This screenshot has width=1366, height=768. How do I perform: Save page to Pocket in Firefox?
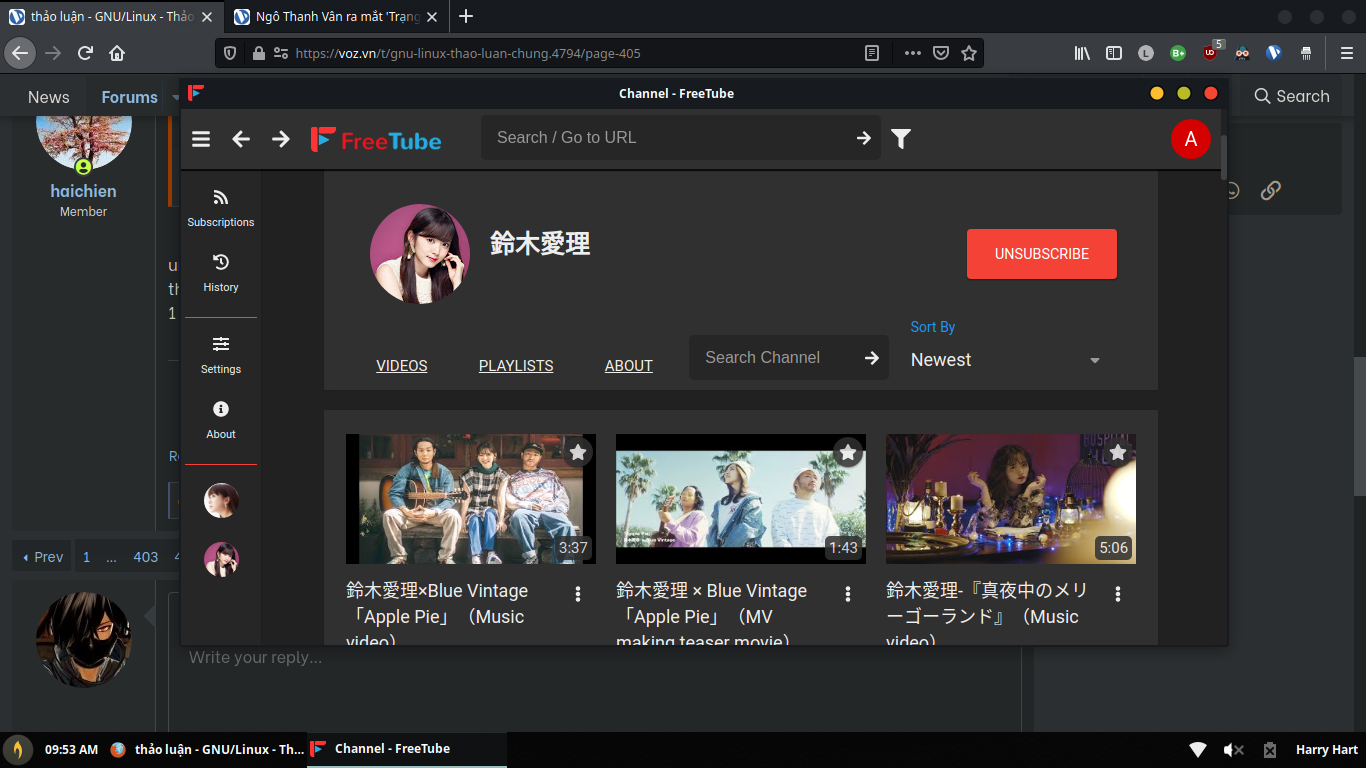tap(941, 53)
